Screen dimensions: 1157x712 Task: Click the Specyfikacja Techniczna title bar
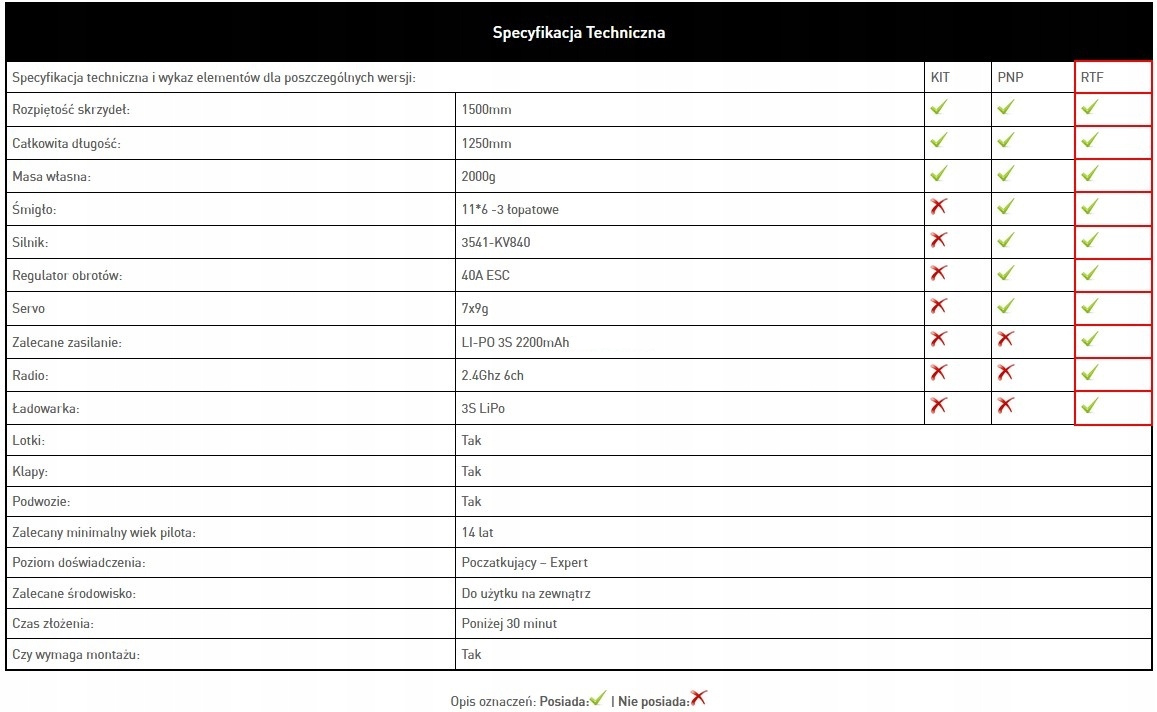(x=579, y=33)
